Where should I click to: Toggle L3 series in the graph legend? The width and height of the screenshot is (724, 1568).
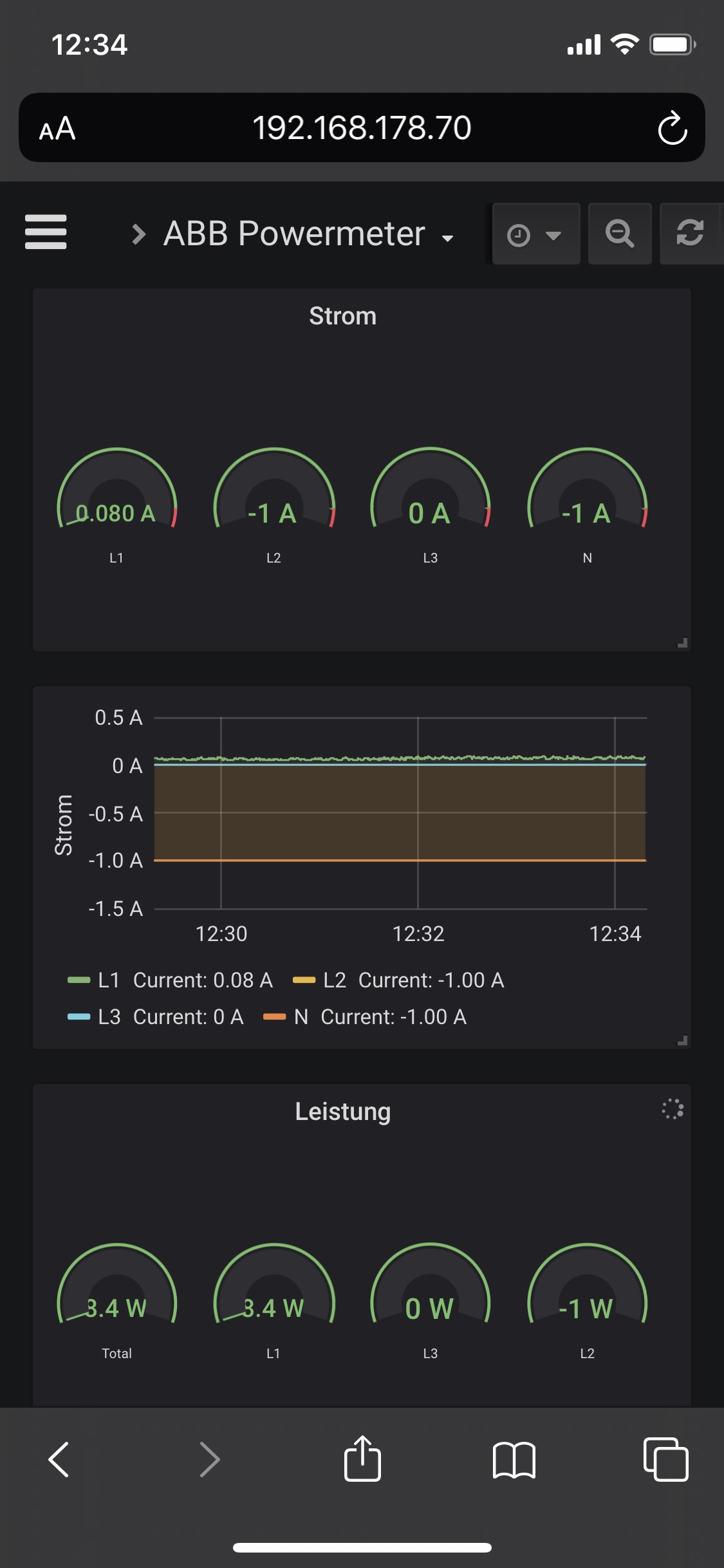109,1017
